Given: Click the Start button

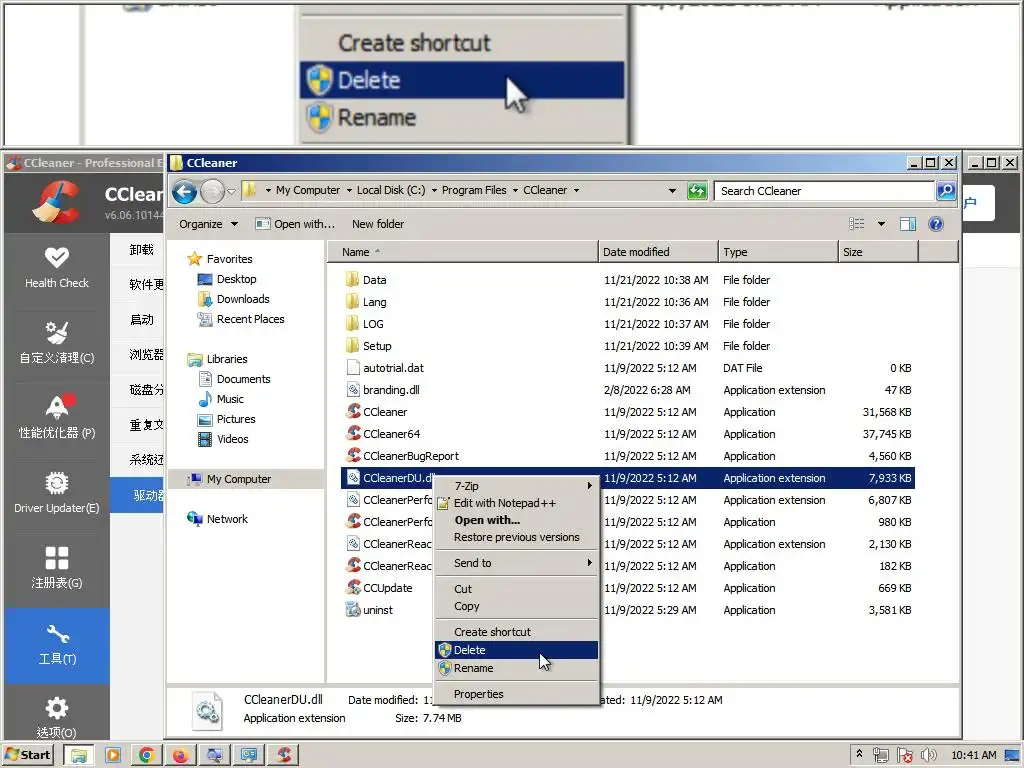Looking at the screenshot, I should (29, 755).
